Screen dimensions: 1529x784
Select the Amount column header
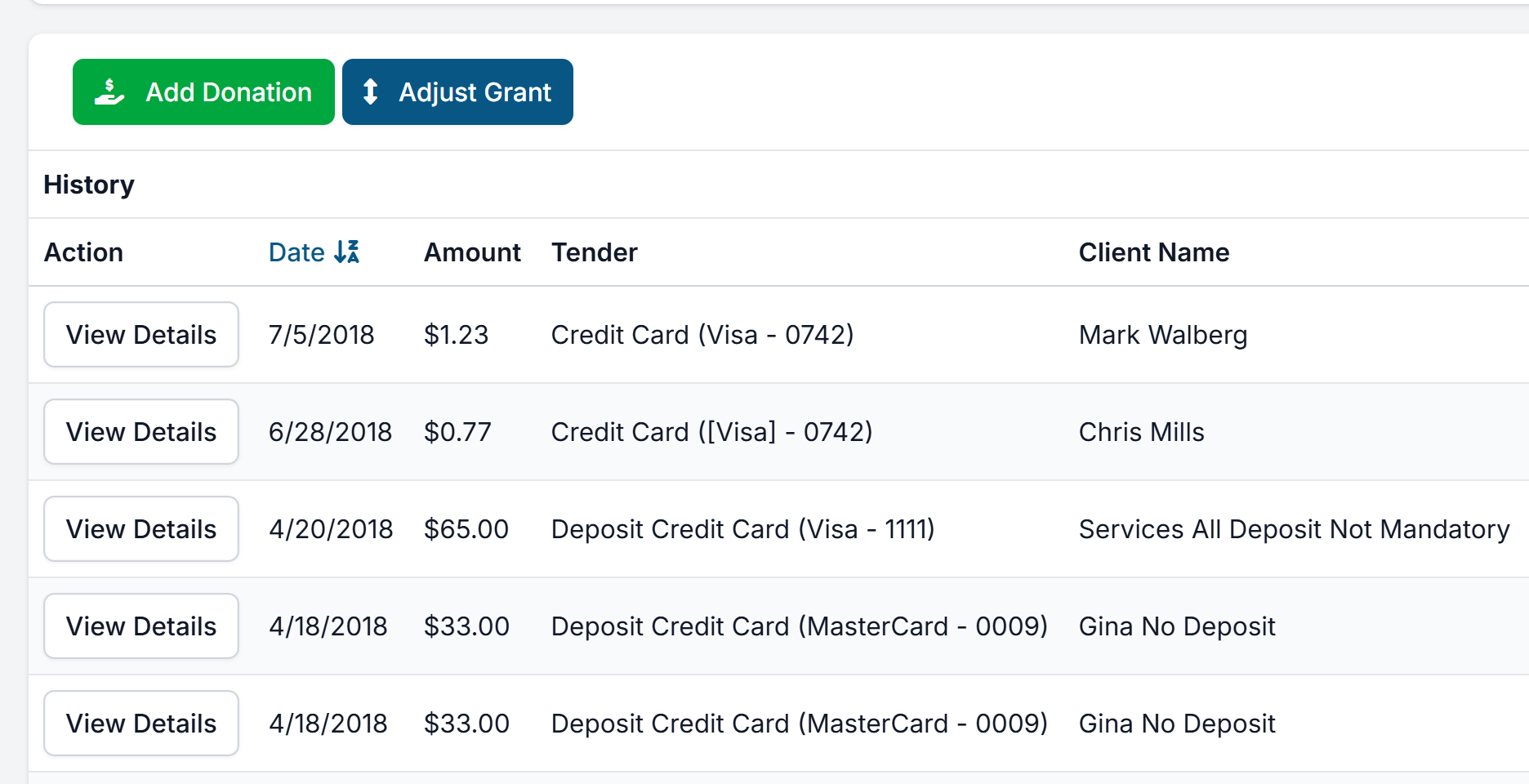pos(472,252)
